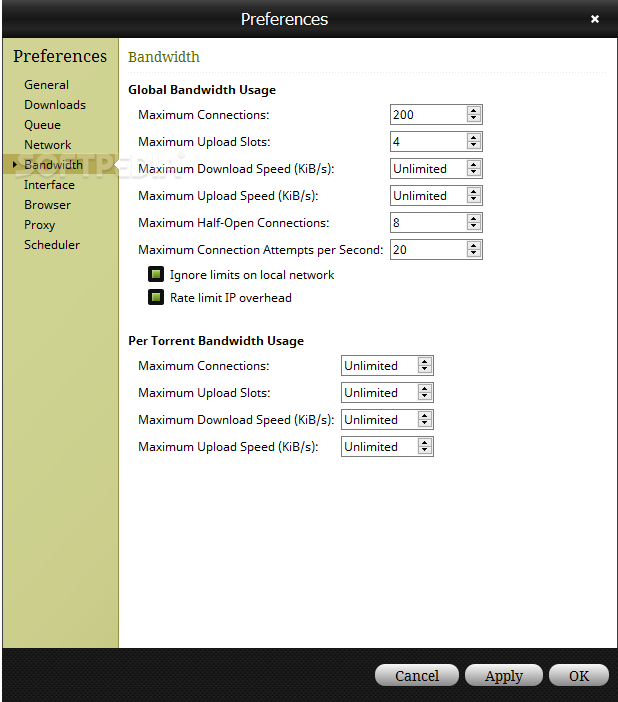Decrease global Maximum Upload Speed value
The width and height of the screenshot is (618, 702).
473,199
